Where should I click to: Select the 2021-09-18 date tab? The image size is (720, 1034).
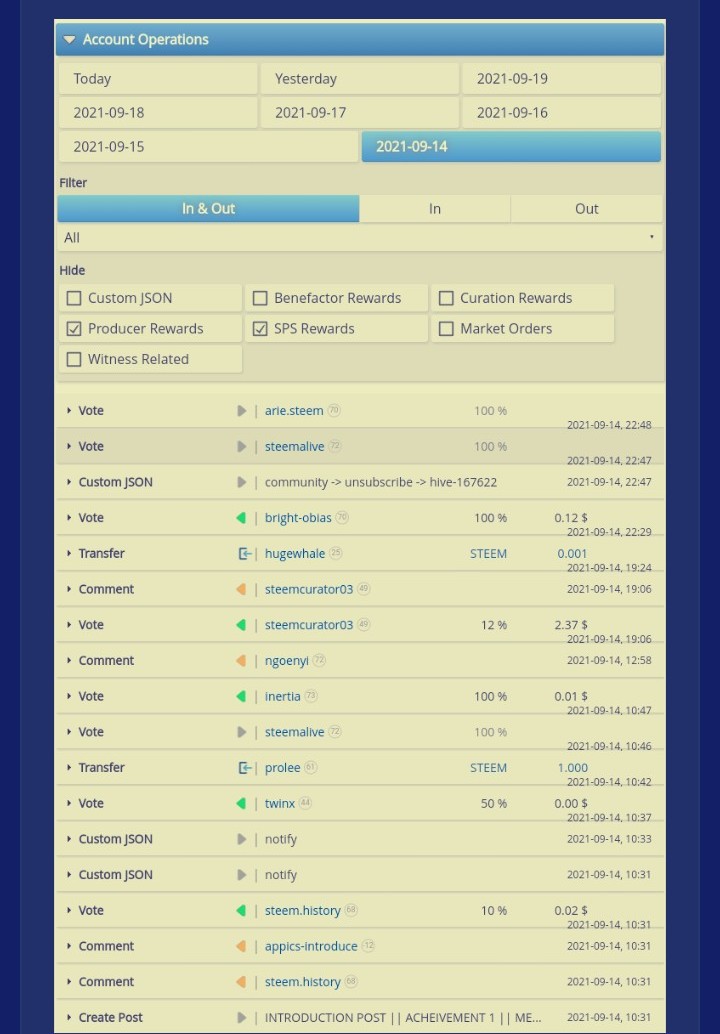158,113
